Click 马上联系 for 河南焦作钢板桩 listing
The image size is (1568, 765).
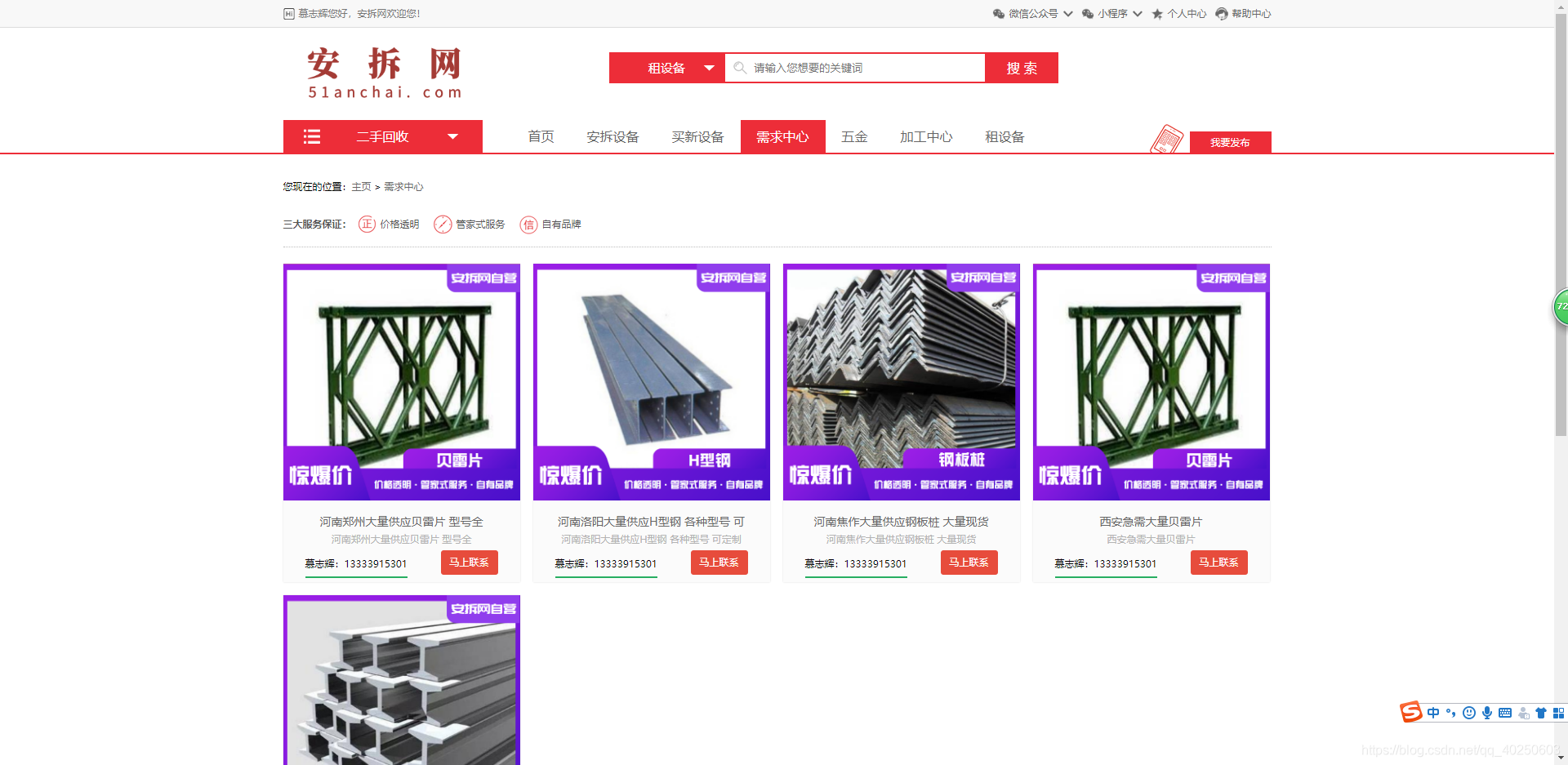point(969,563)
